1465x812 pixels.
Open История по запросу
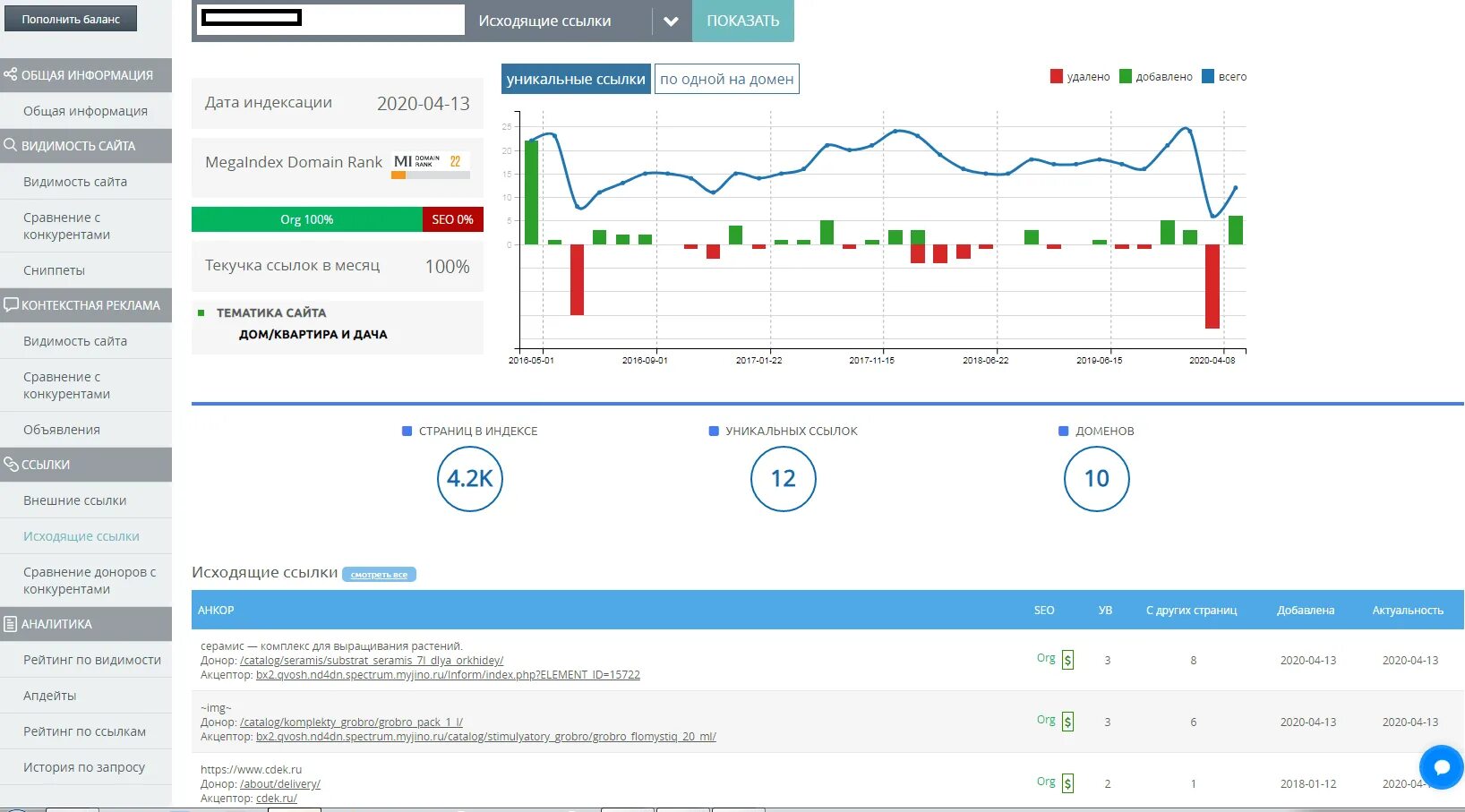coord(86,767)
